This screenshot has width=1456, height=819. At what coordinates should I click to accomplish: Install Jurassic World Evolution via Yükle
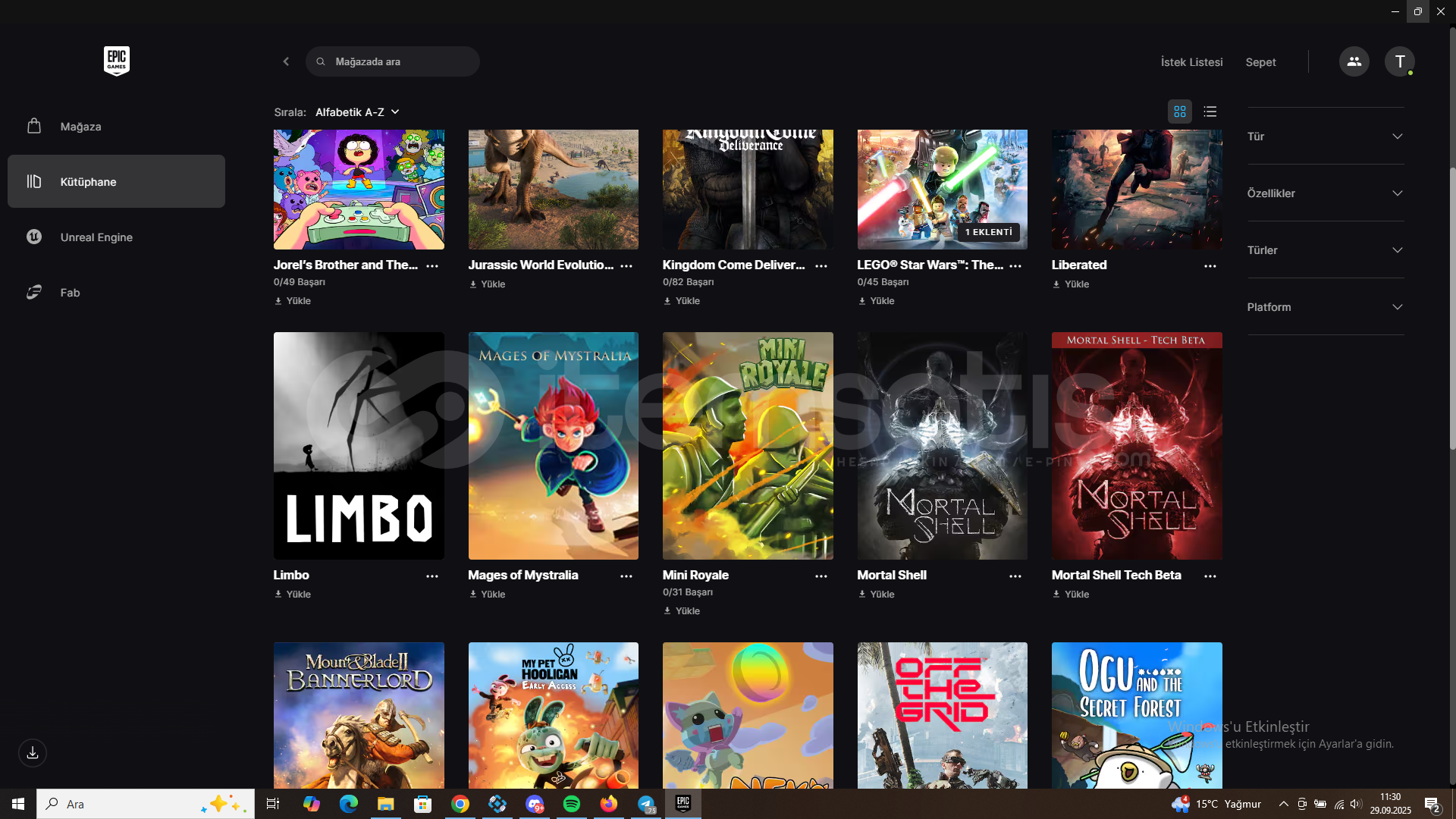tap(487, 284)
